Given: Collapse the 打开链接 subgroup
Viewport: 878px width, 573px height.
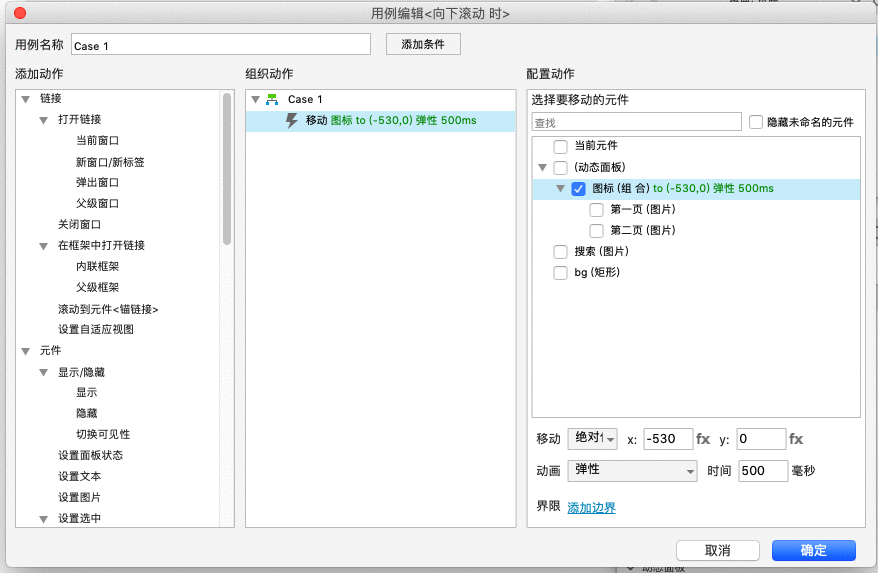Looking at the screenshot, I should pos(43,120).
